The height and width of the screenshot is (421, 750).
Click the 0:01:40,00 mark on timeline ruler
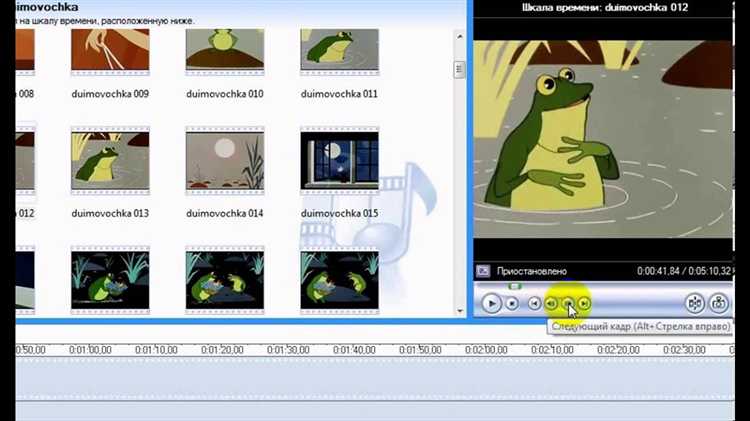pos(354,350)
